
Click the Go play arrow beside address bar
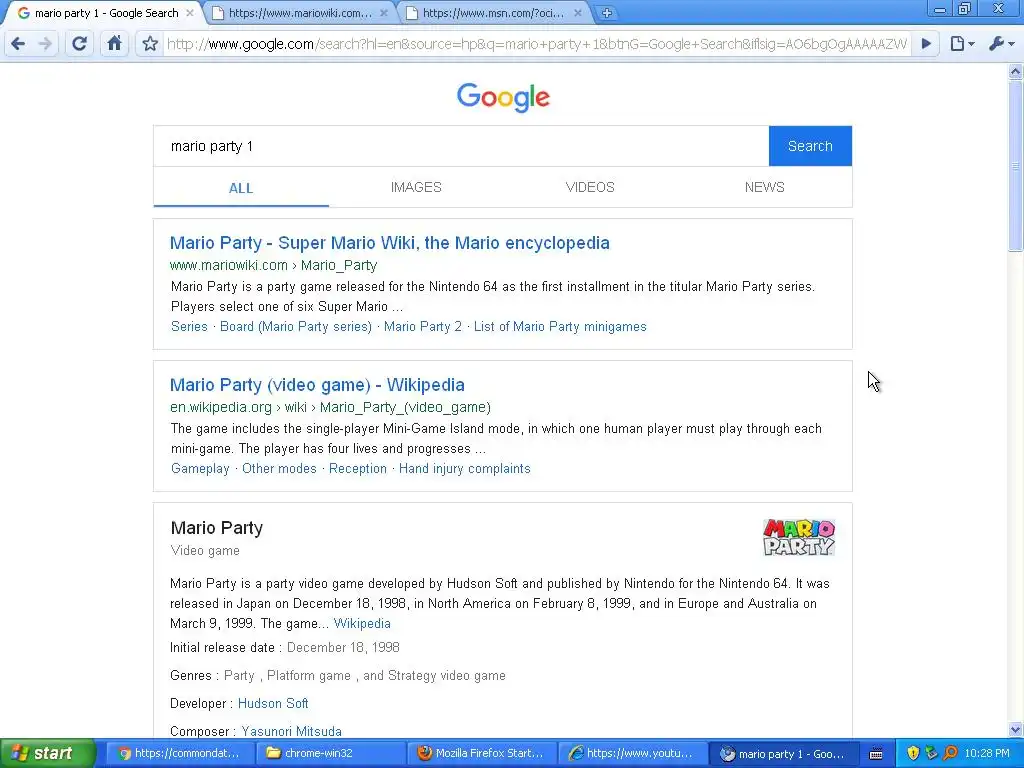click(x=926, y=44)
